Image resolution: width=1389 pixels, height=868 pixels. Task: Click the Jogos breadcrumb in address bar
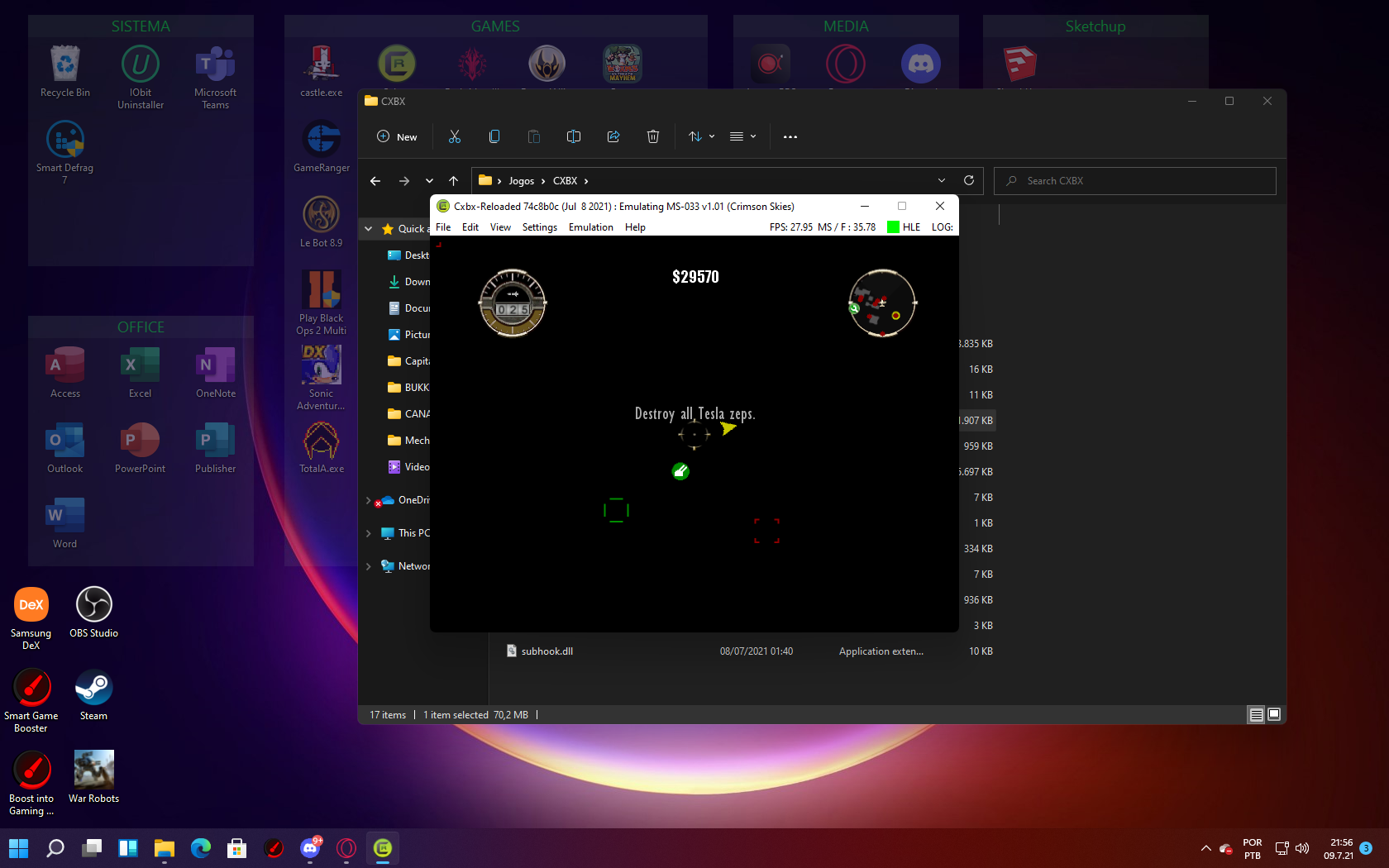point(521,181)
